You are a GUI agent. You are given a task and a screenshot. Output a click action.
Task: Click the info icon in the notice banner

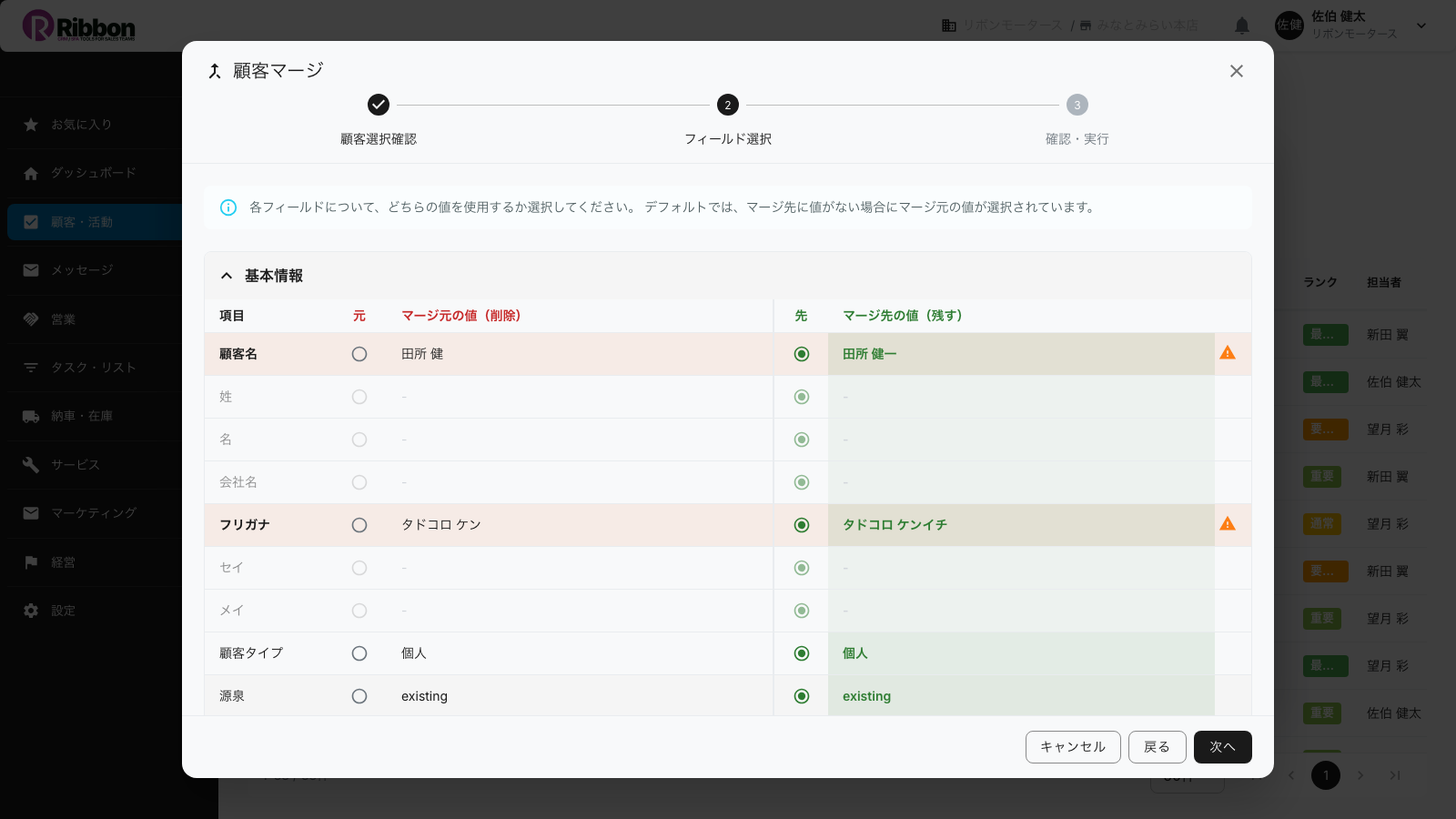click(228, 207)
